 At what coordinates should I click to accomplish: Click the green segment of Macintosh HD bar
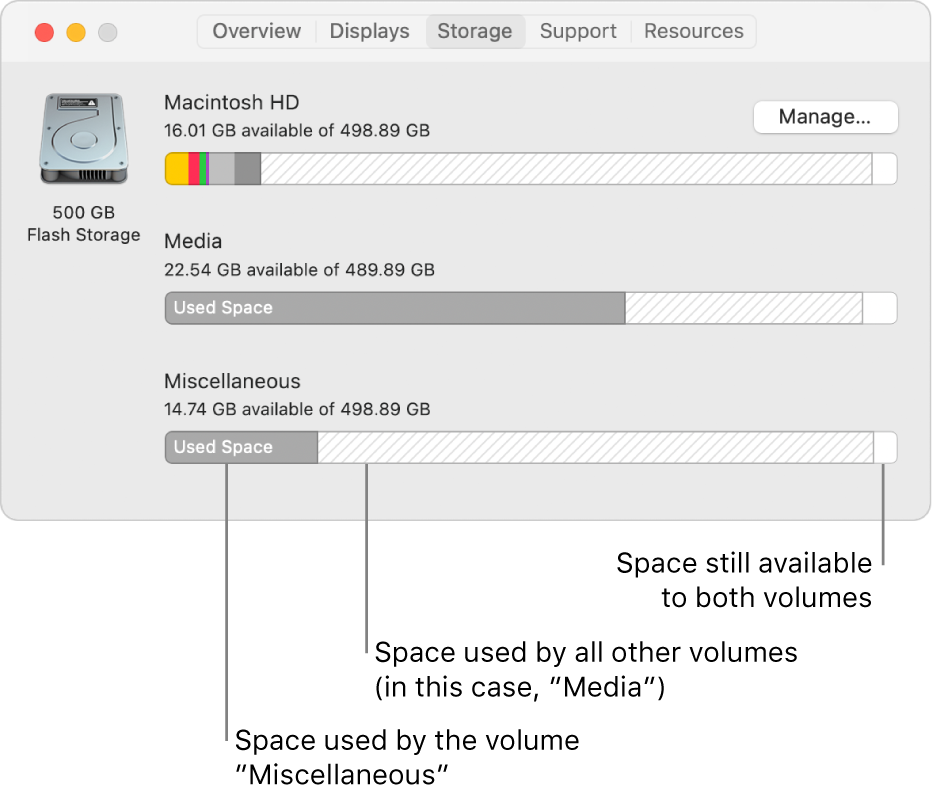[x=204, y=169]
